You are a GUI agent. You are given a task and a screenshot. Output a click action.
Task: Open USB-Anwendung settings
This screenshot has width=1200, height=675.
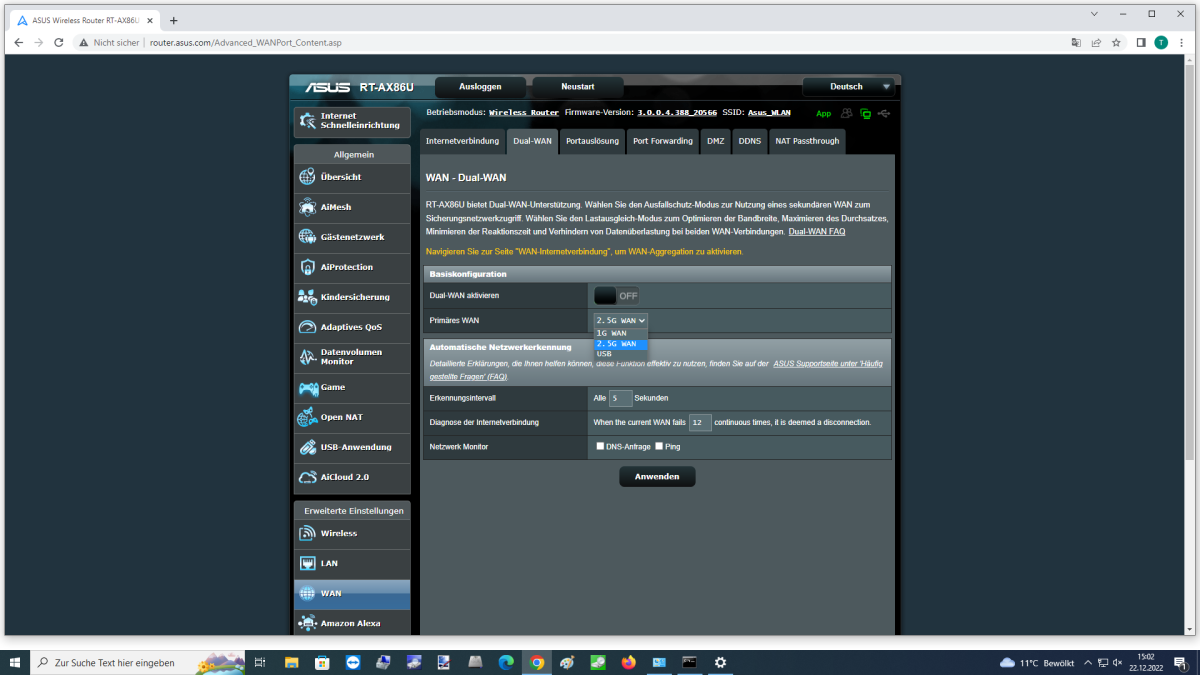coord(352,447)
